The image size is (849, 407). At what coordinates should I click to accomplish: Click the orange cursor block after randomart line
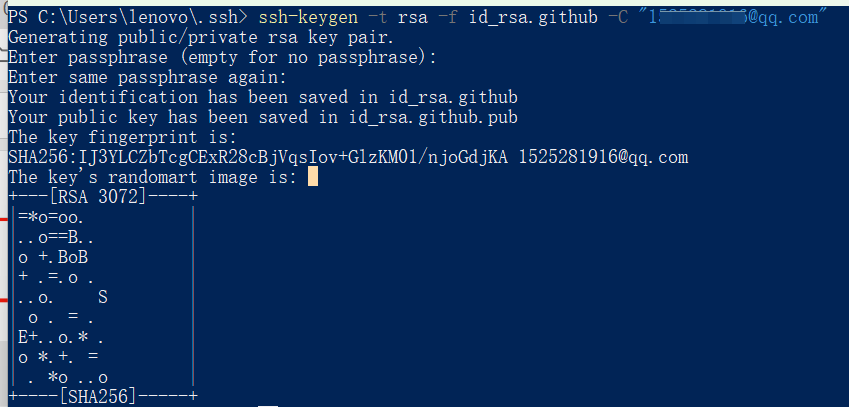coord(312,177)
